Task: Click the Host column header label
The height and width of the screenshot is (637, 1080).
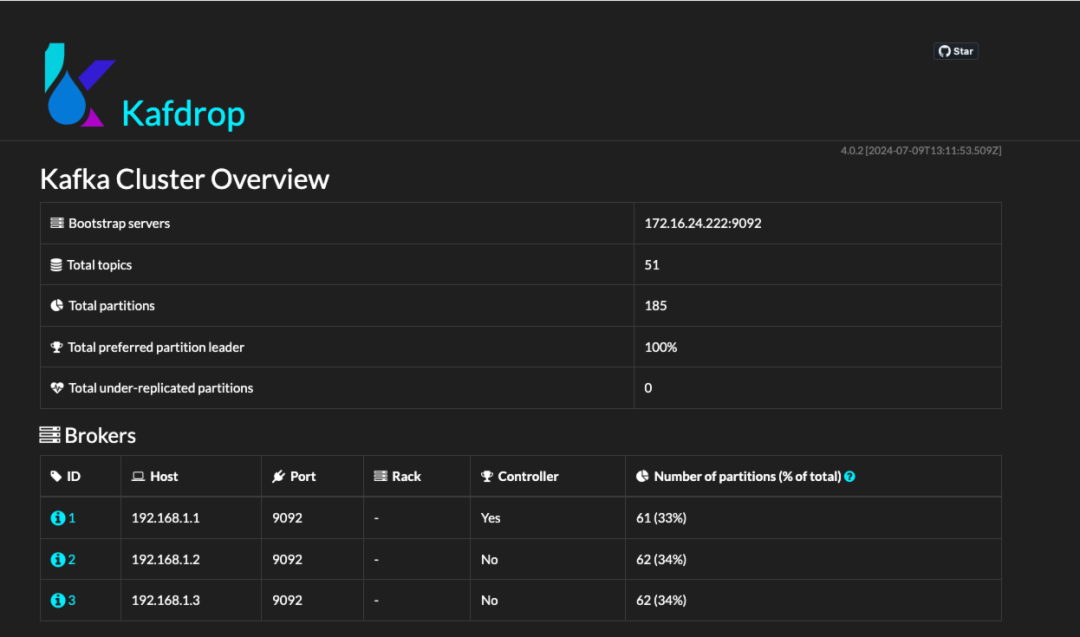Action: (x=164, y=476)
